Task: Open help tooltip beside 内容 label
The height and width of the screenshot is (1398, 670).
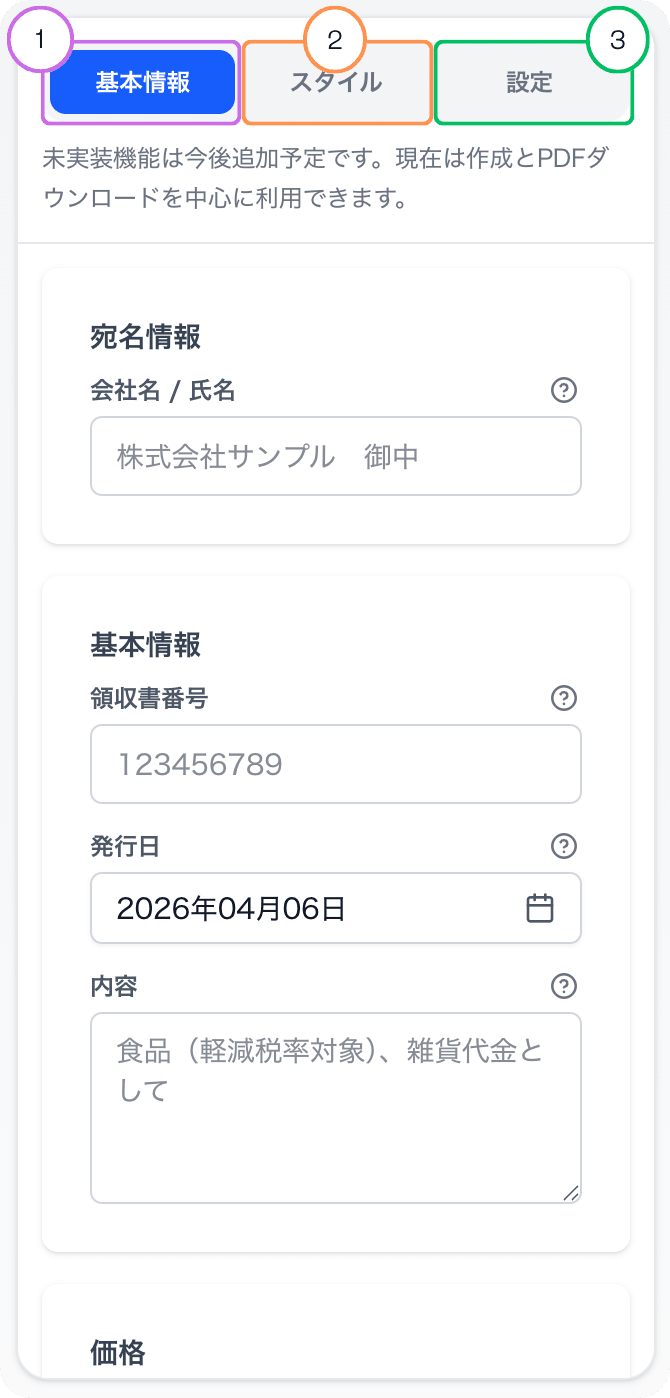Action: [x=563, y=986]
